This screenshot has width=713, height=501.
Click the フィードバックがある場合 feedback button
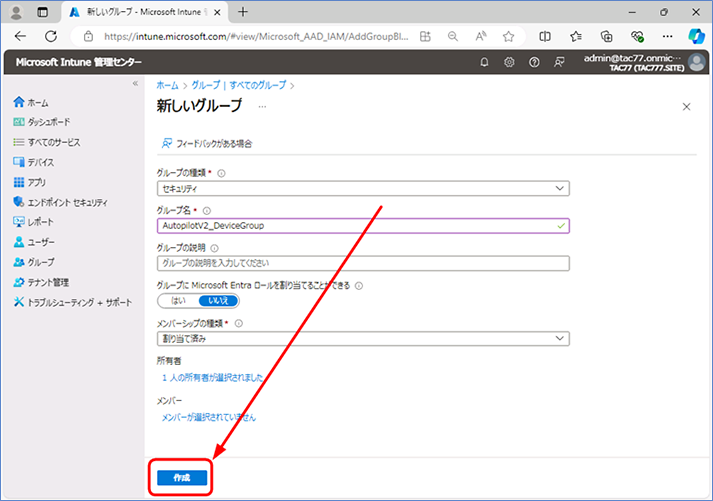(207, 144)
